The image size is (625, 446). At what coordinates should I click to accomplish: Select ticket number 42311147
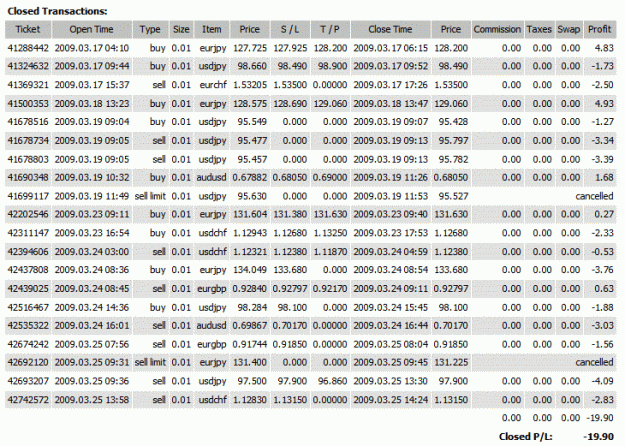pos(28,233)
